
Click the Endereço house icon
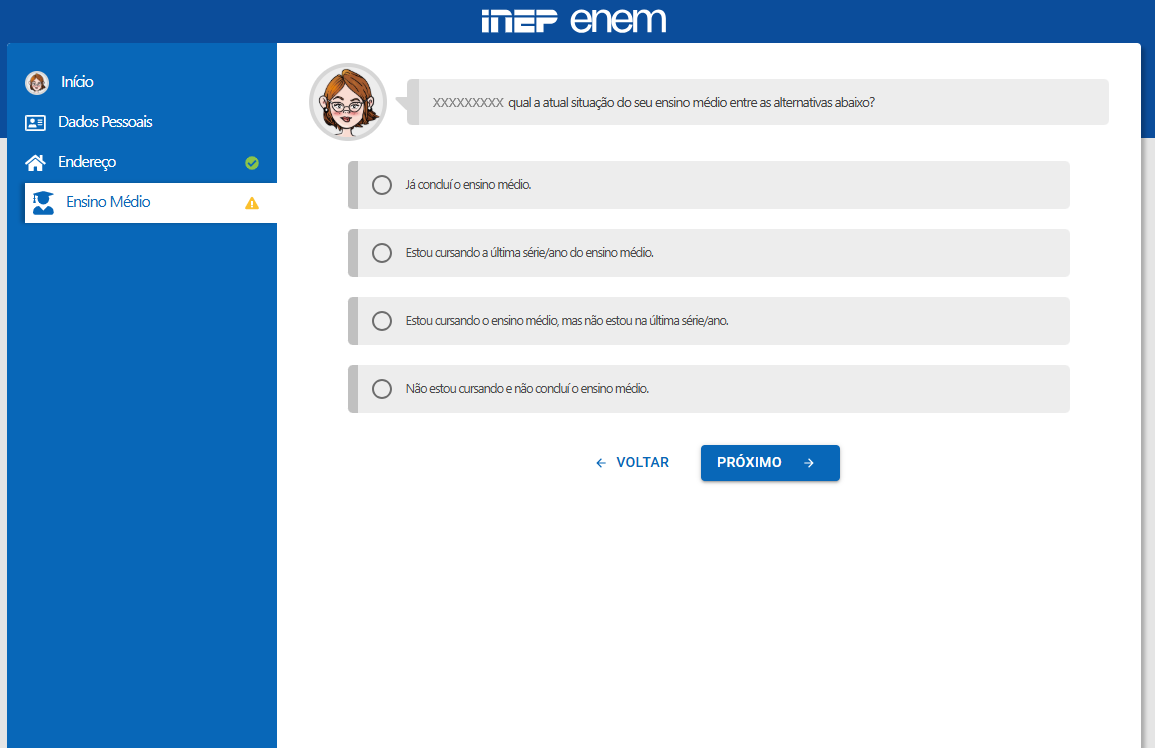tap(36, 162)
